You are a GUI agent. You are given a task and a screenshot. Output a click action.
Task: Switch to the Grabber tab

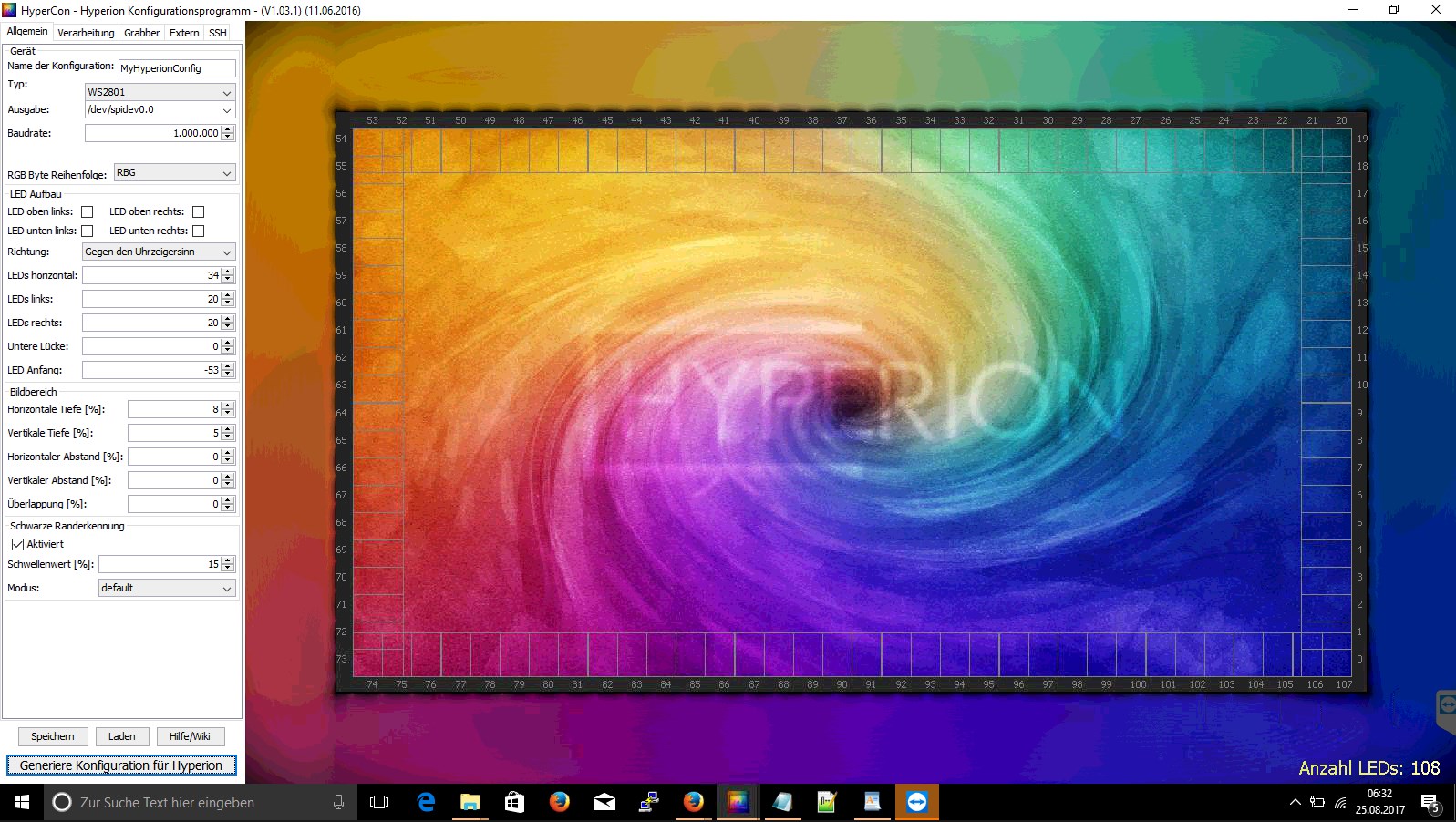tap(141, 33)
